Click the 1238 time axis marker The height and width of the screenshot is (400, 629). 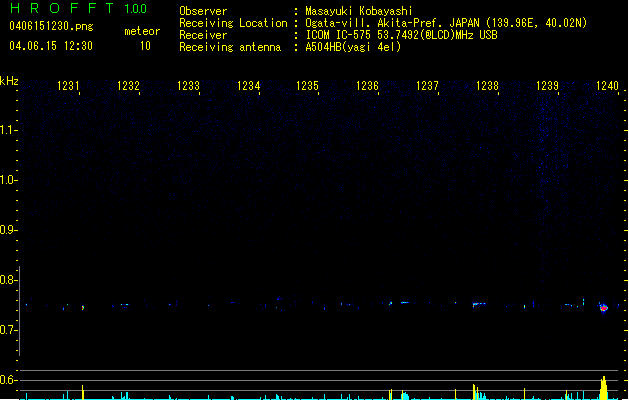click(x=487, y=86)
